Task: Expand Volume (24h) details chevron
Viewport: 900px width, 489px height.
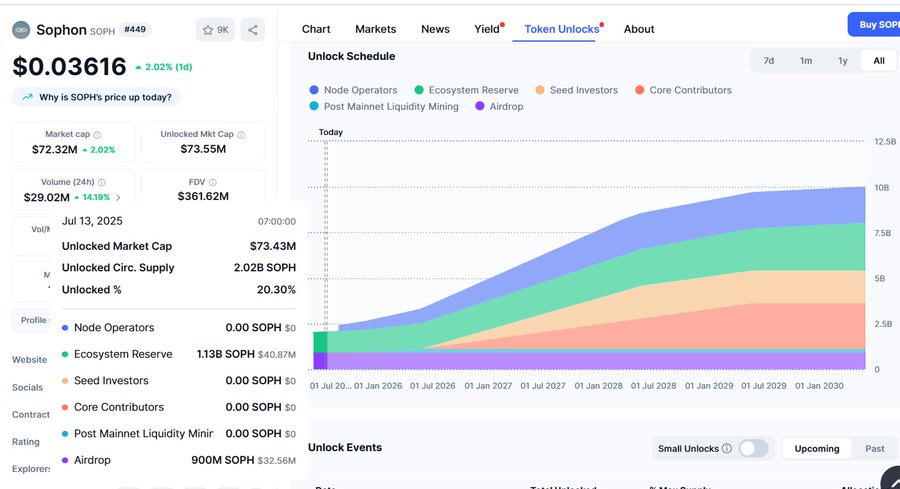Action: point(118,197)
